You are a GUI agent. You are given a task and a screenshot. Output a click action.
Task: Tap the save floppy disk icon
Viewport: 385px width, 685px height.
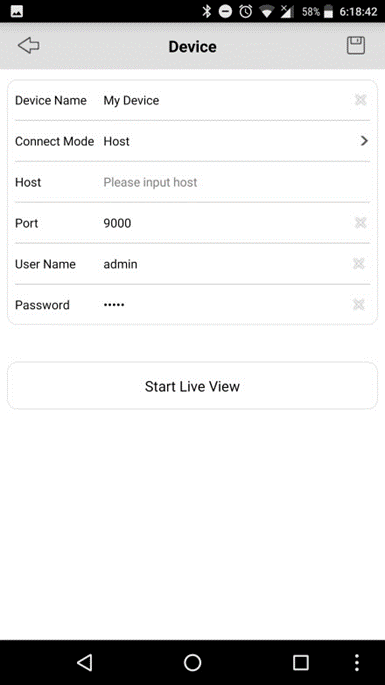[356, 46]
